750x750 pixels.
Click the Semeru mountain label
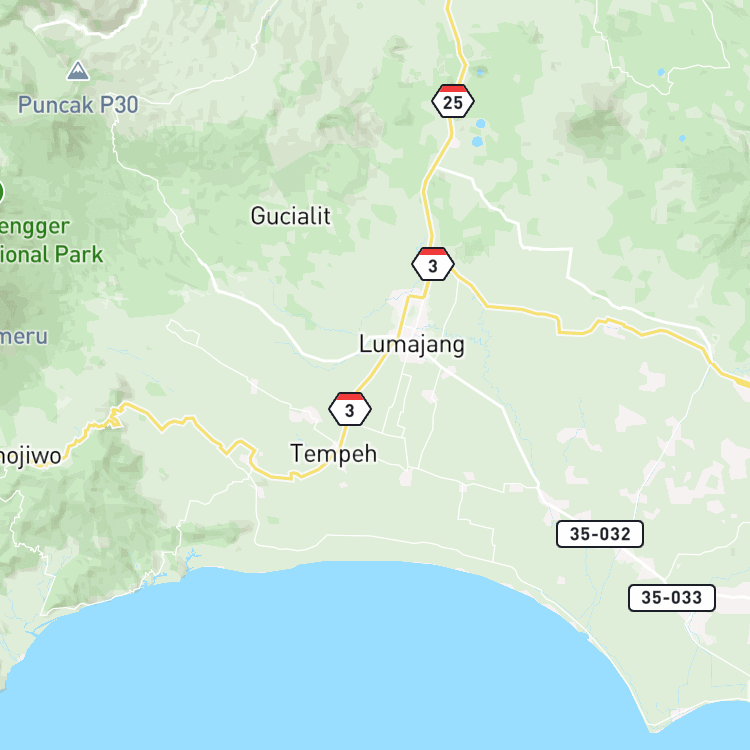click(24, 336)
